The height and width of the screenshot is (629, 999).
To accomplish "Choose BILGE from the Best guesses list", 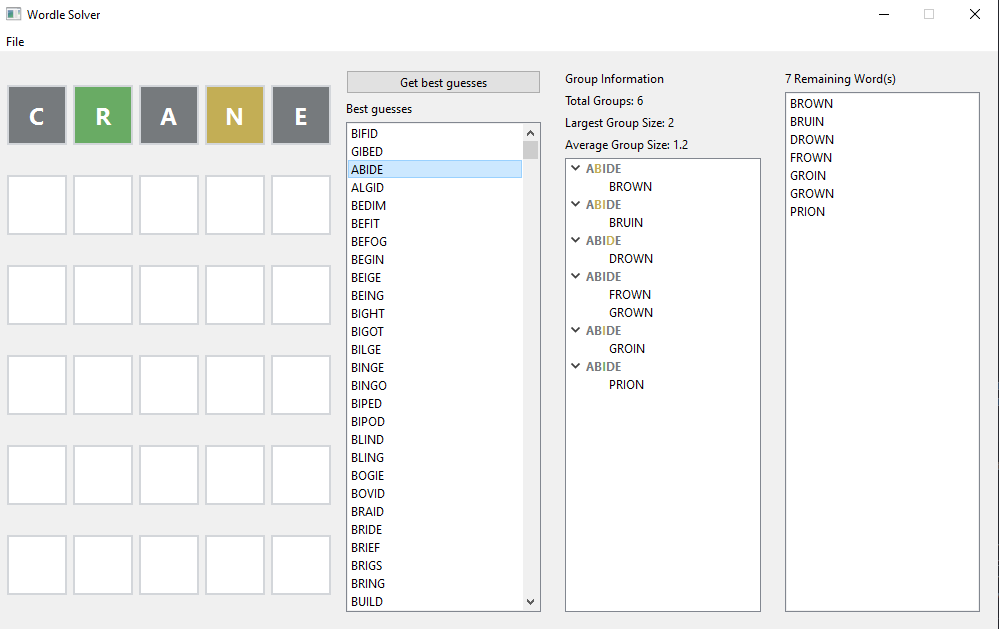I will pyautogui.click(x=435, y=350).
